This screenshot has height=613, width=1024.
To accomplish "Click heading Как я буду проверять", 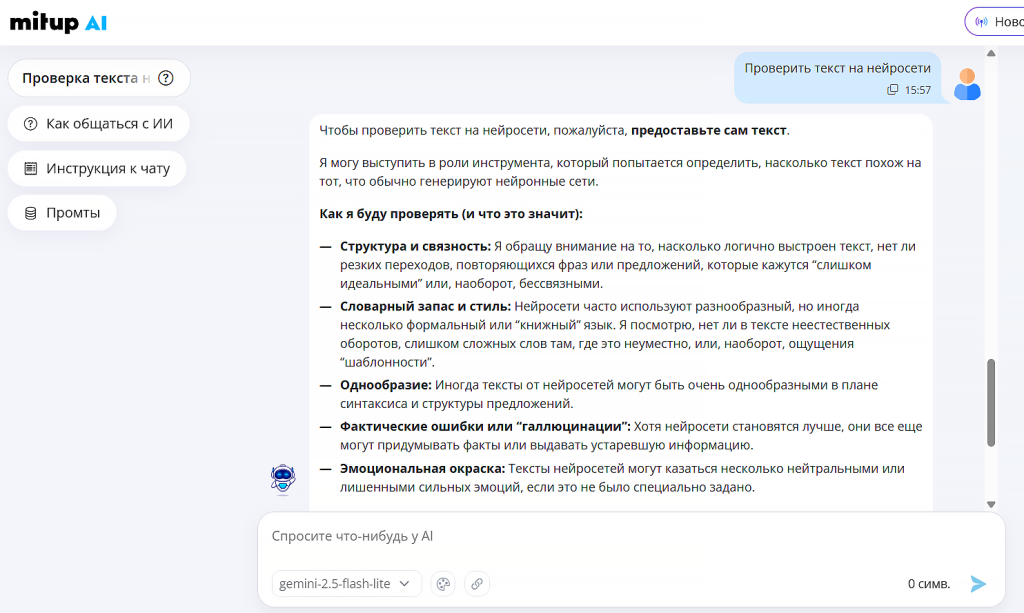I will pos(451,213).
